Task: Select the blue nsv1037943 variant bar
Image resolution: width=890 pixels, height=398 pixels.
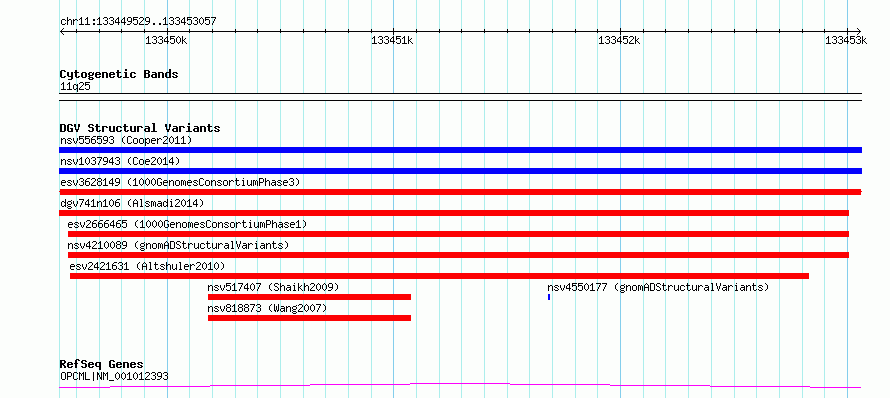Action: pos(460,171)
